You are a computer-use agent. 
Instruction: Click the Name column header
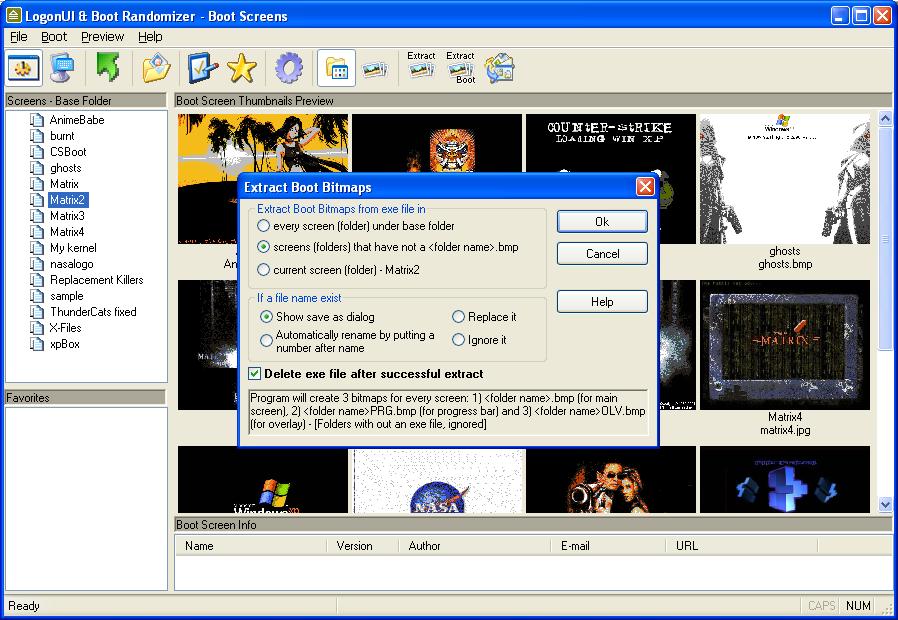(x=251, y=546)
